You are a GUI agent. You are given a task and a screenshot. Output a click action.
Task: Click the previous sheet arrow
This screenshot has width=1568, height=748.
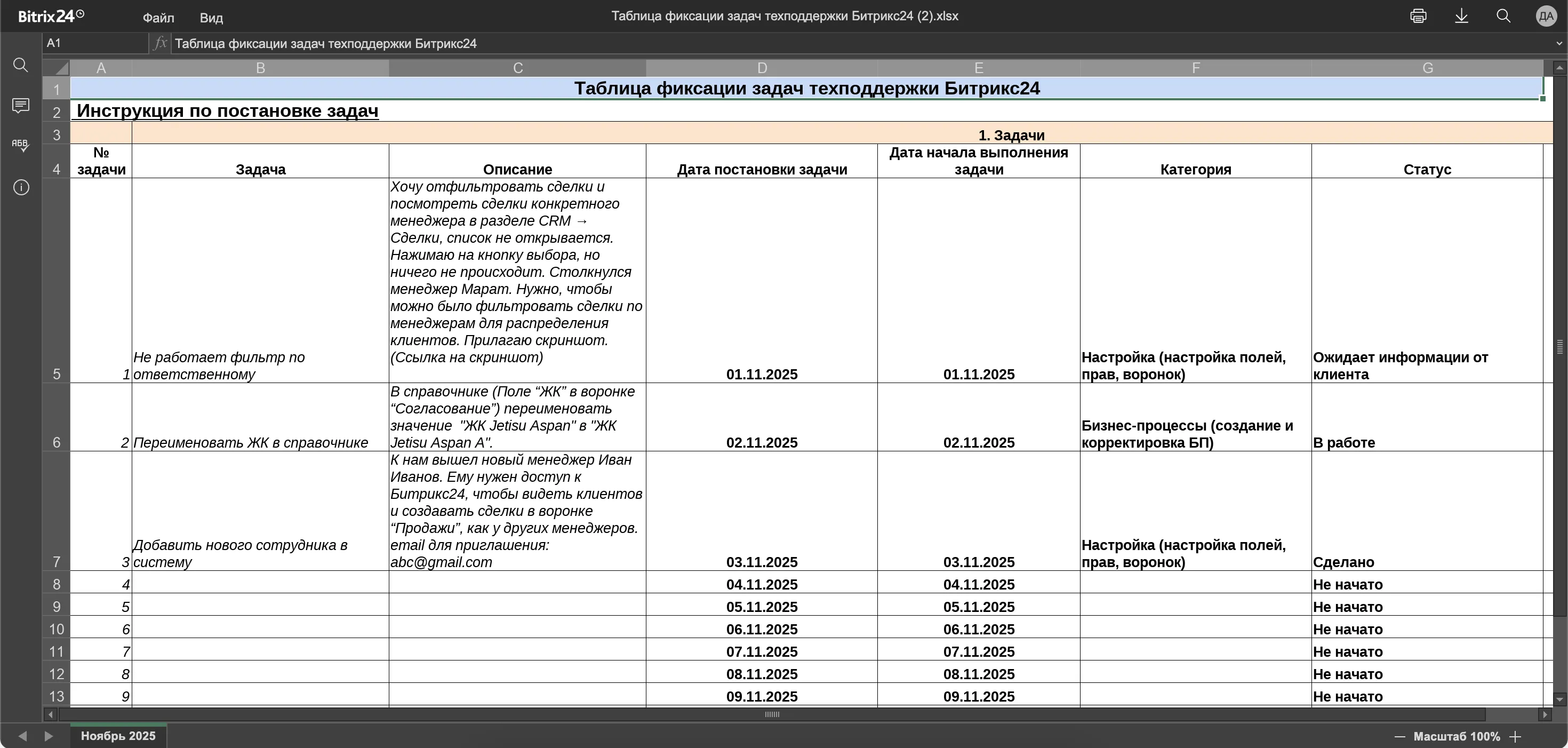click(22, 736)
